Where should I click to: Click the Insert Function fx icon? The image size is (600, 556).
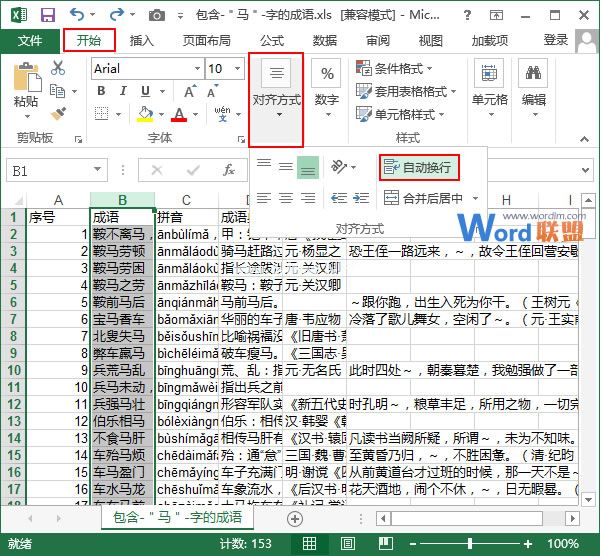coord(229,170)
